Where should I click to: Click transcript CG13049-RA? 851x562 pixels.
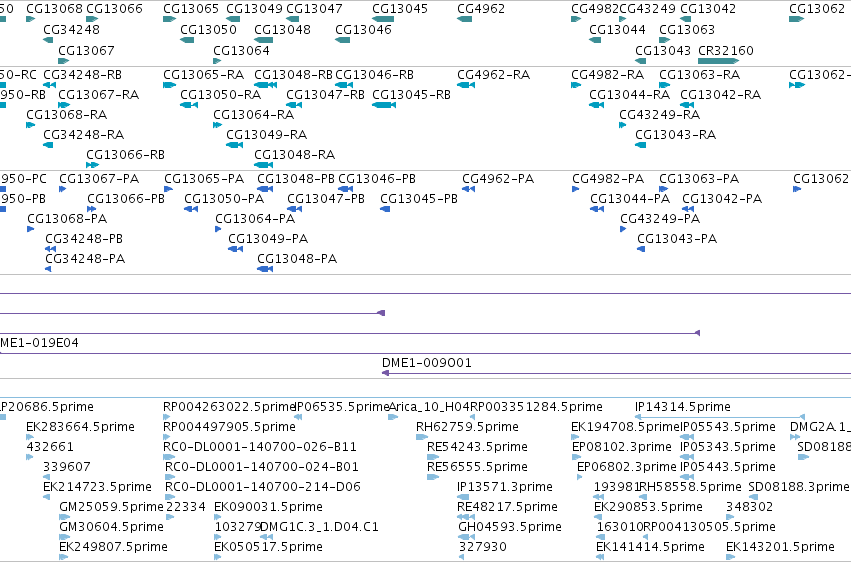[266, 135]
